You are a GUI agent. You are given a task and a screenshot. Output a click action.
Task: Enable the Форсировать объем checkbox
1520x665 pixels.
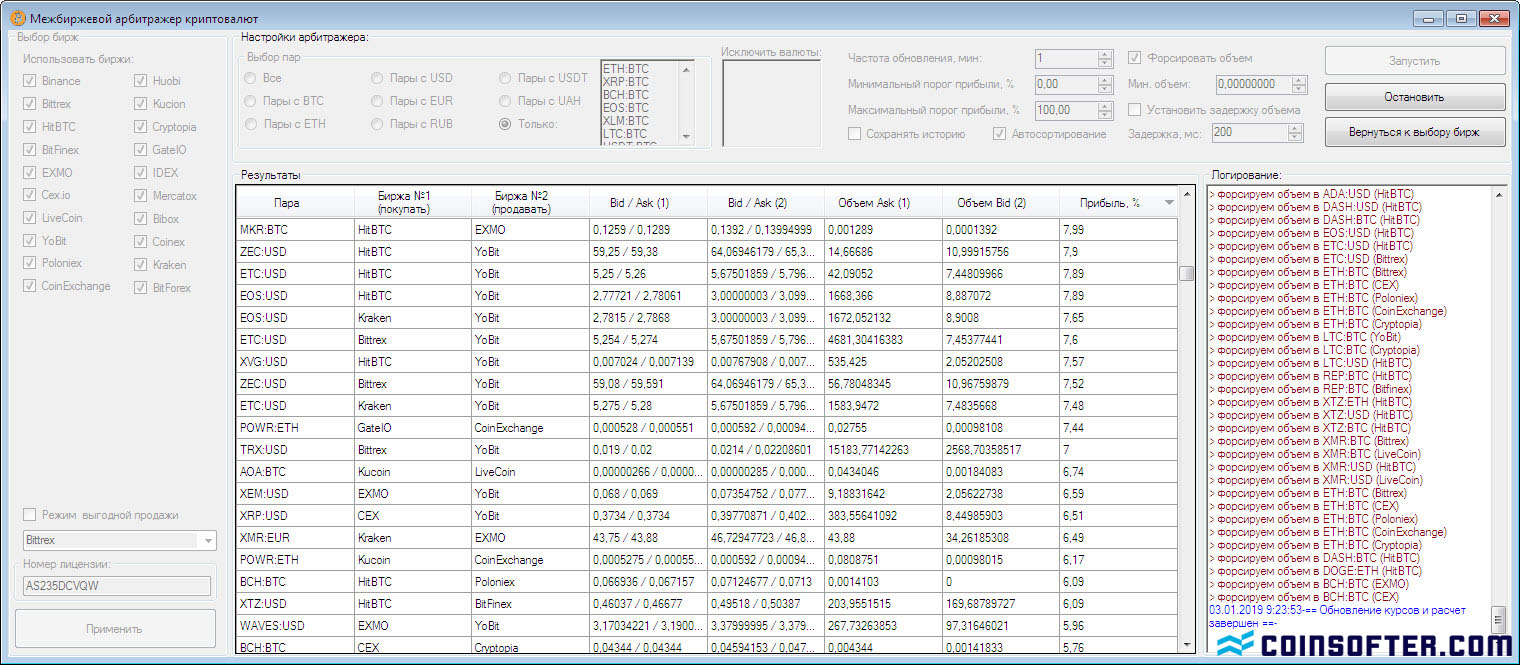(1134, 58)
